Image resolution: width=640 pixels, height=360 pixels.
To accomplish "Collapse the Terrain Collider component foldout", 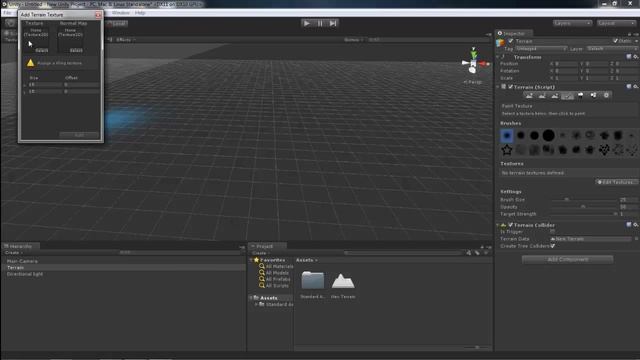I will [498, 225].
